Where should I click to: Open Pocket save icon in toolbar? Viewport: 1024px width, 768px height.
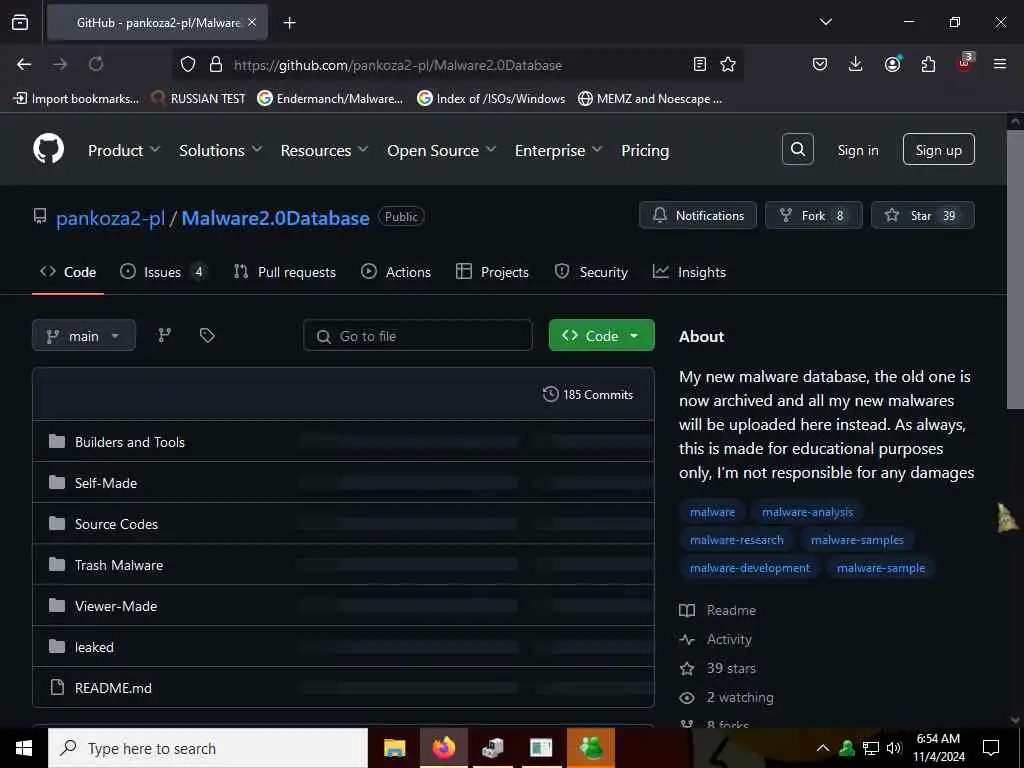pos(820,64)
